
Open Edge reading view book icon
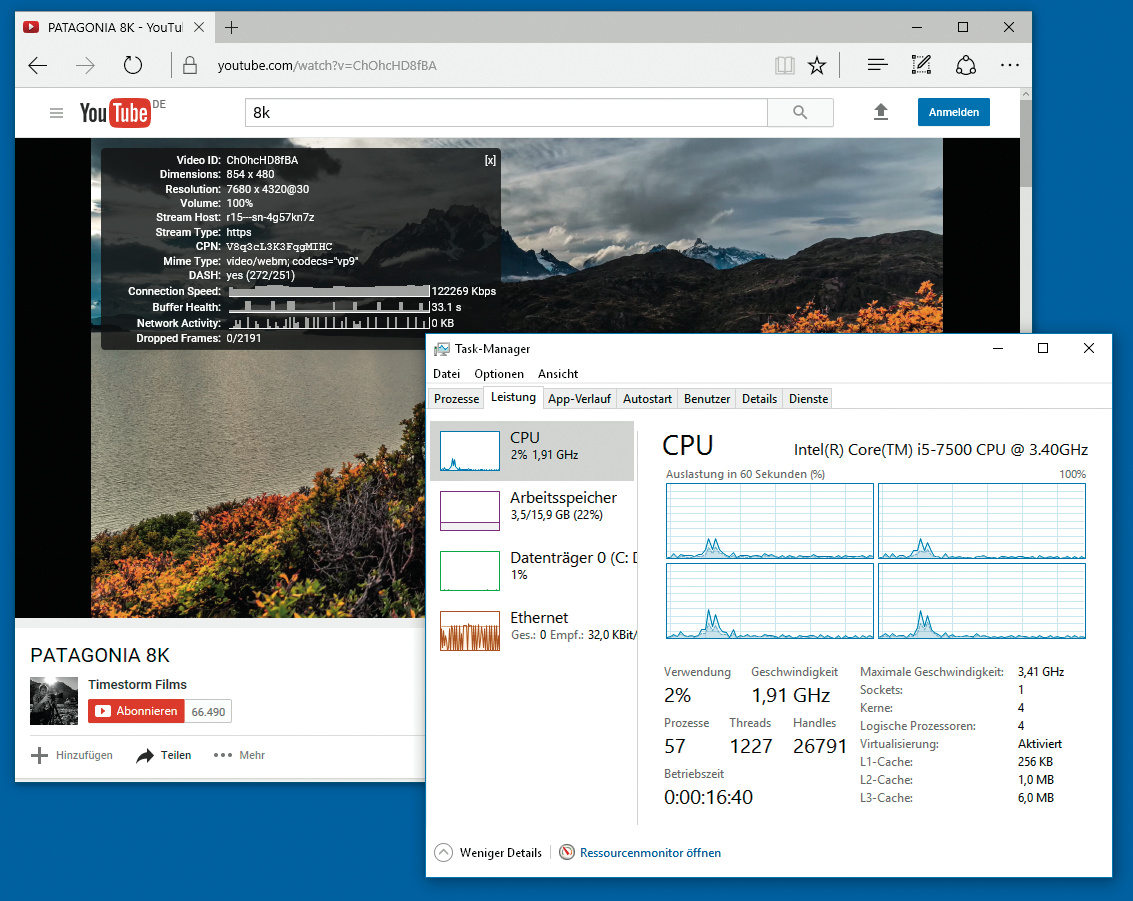784,66
